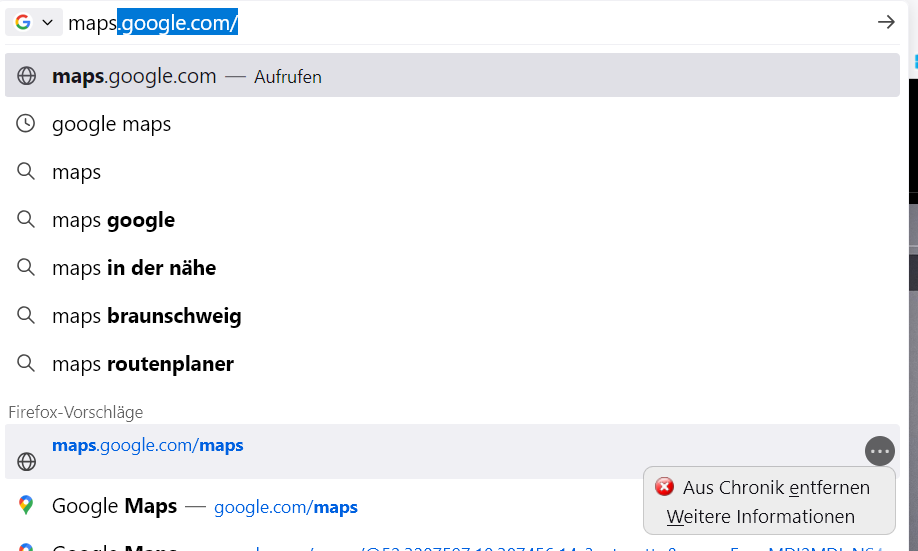The image size is (918, 551).
Task: Choose the 'maps braunschweig' suggestion
Action: tap(147, 316)
